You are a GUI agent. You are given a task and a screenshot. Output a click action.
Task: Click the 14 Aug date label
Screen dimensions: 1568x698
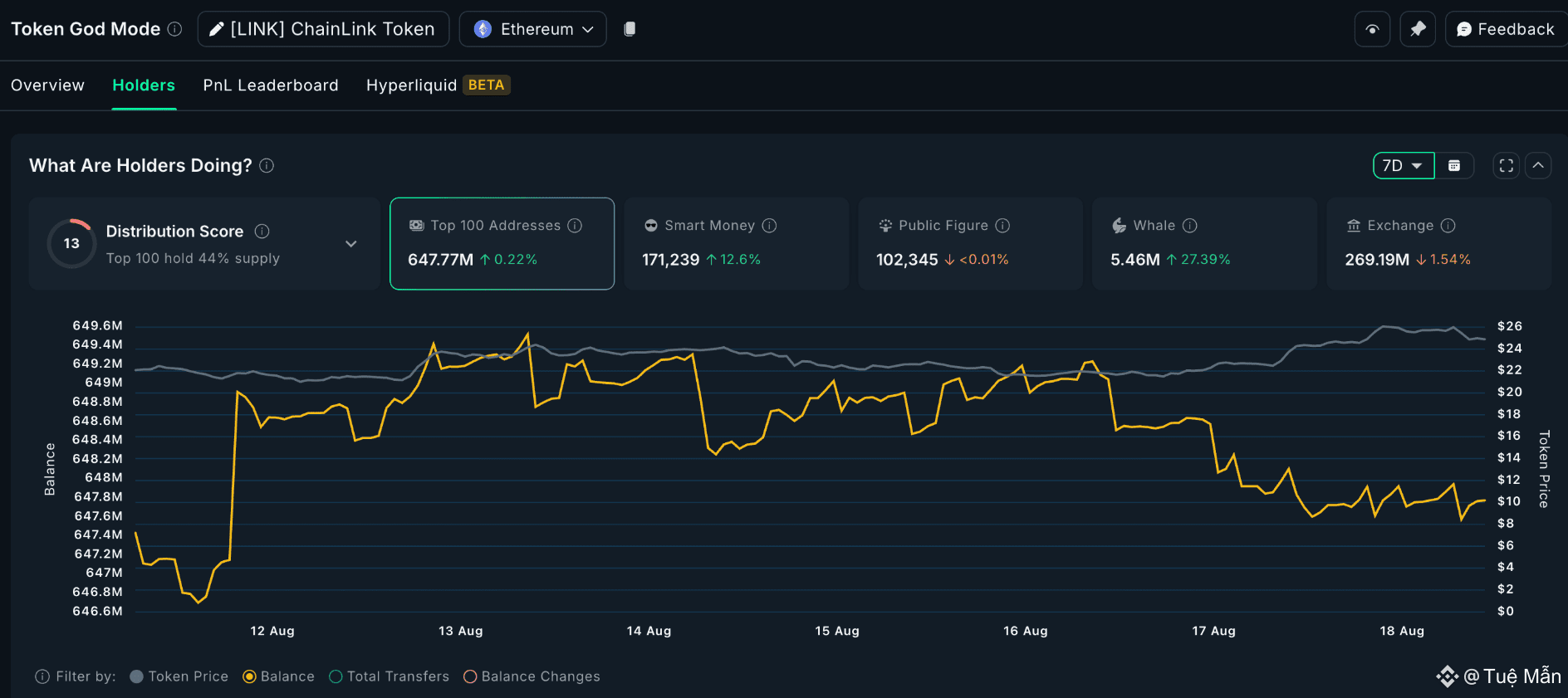pyautogui.click(x=649, y=631)
